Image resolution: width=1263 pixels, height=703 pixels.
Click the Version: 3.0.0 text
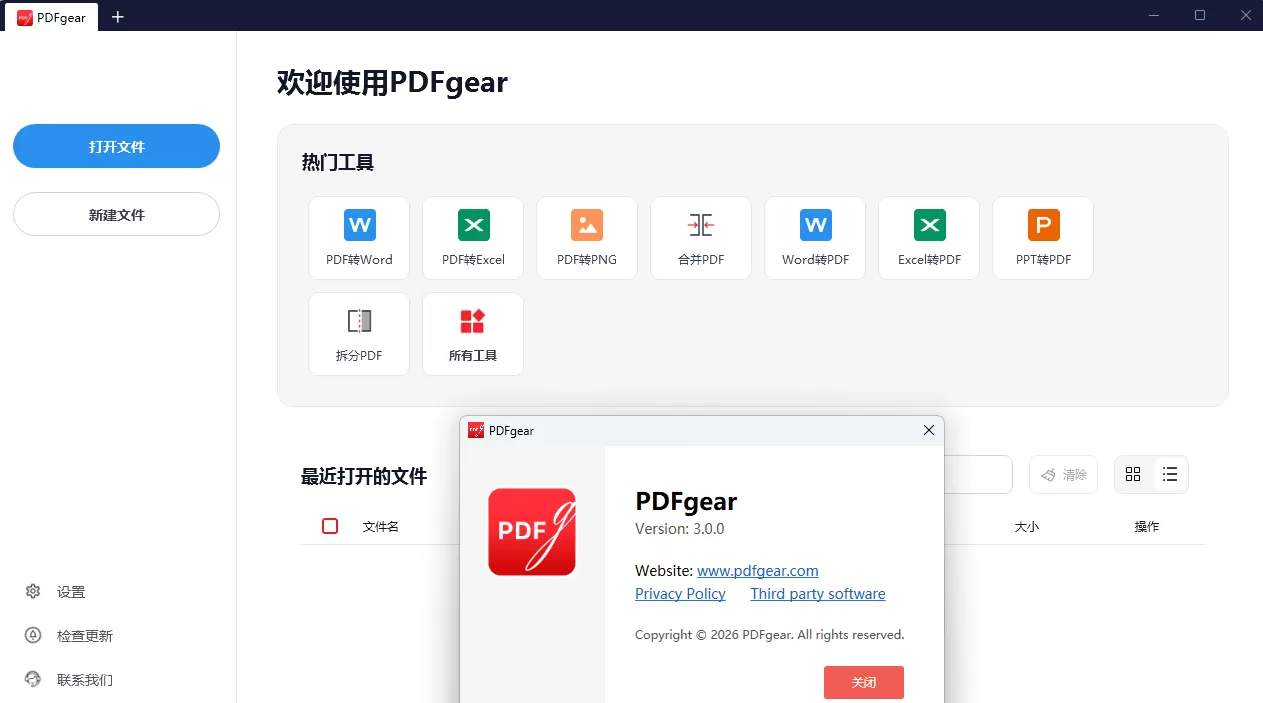pyautogui.click(x=680, y=528)
